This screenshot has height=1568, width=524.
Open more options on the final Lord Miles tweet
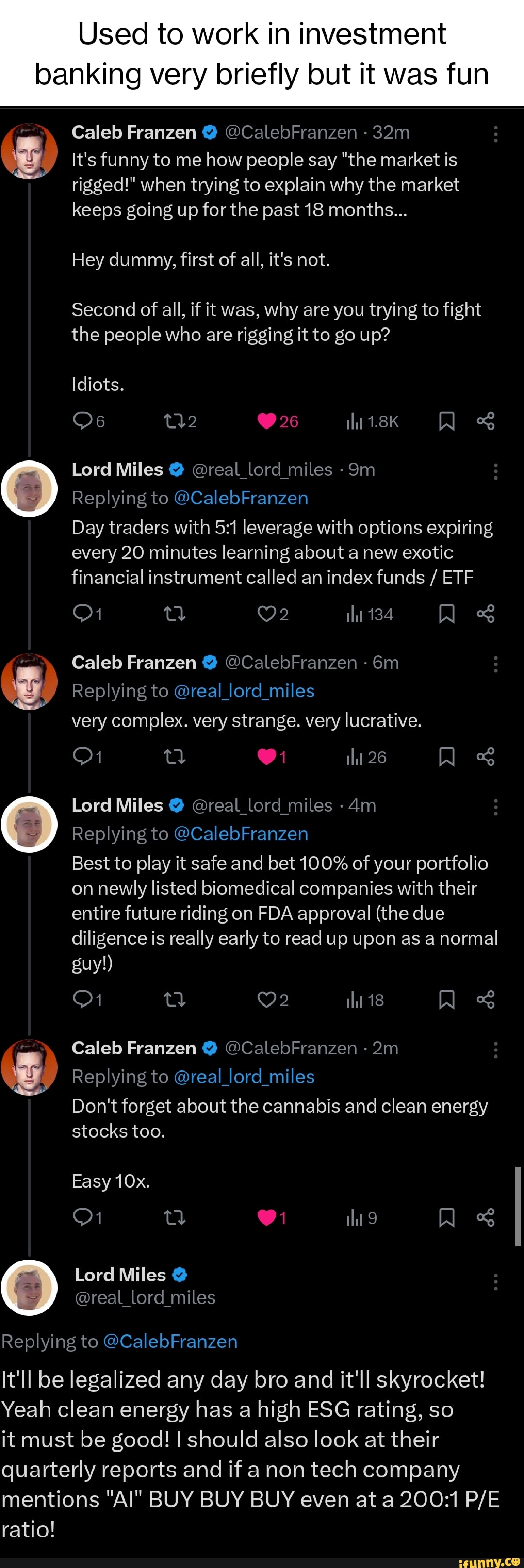[x=496, y=1282]
